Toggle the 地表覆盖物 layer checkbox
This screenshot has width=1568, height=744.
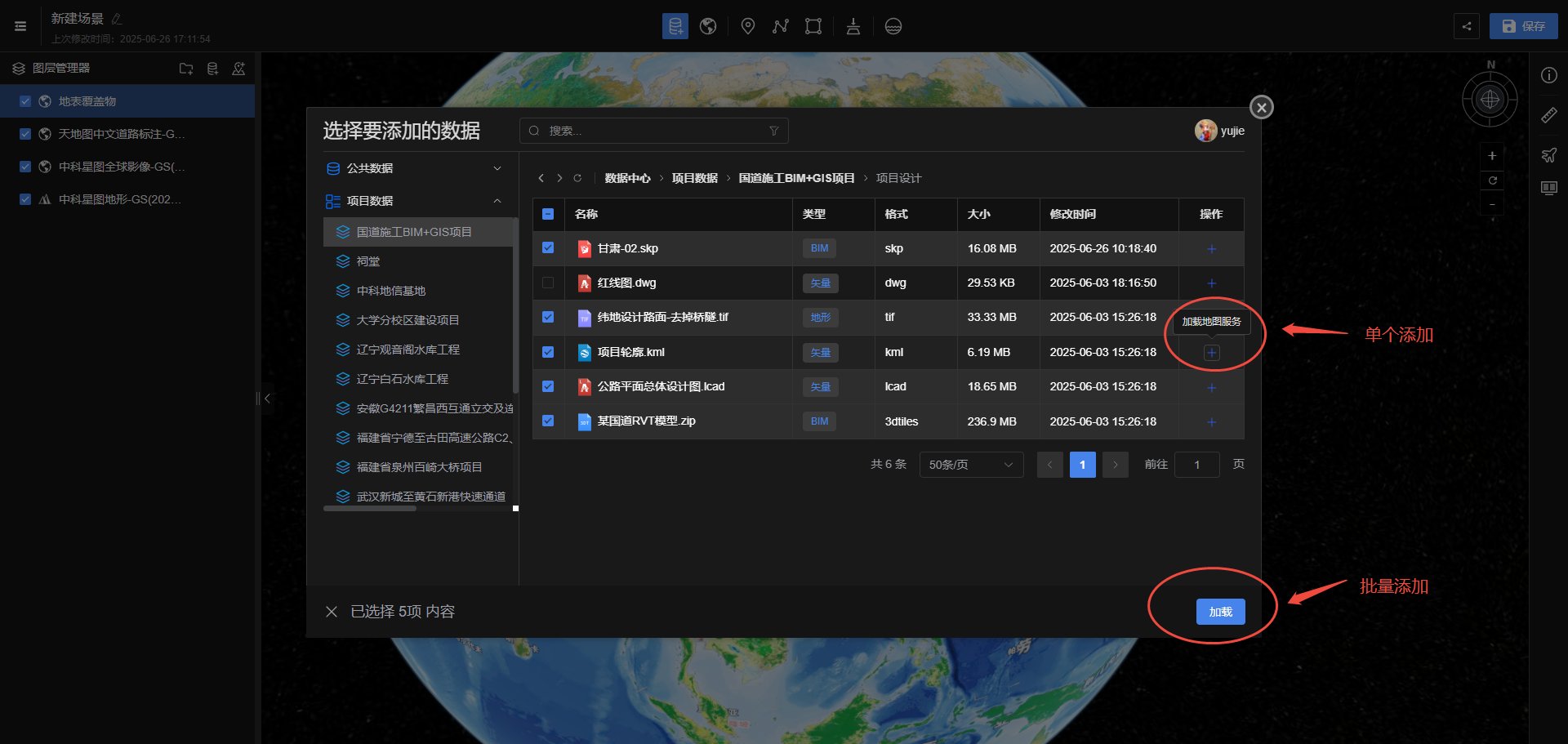pyautogui.click(x=25, y=101)
